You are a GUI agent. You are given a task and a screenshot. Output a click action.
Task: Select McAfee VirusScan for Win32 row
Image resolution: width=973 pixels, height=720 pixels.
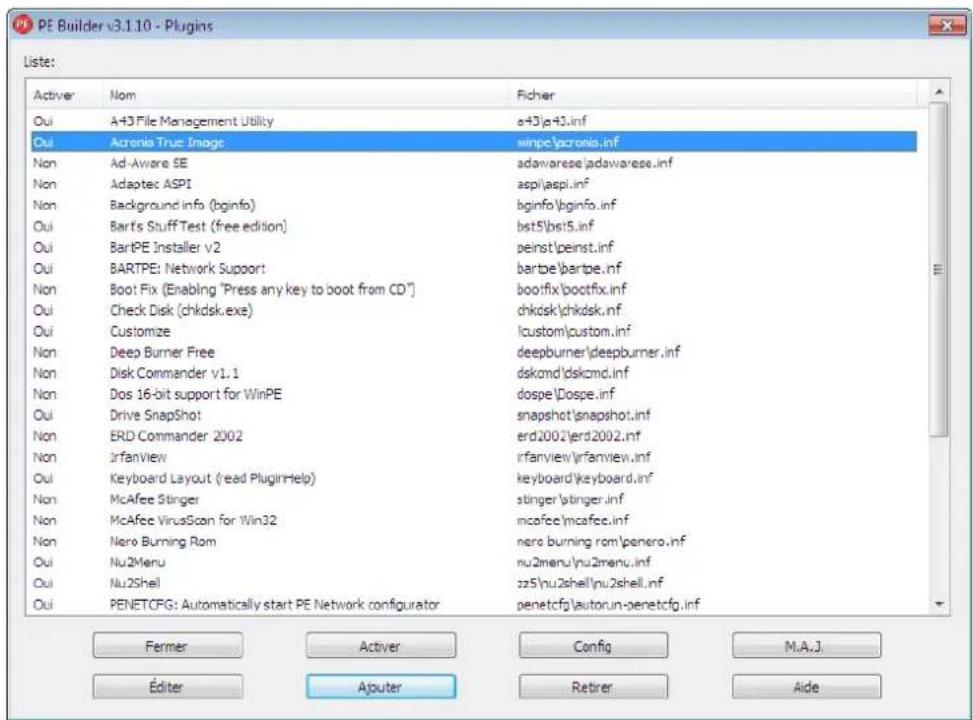point(473,520)
